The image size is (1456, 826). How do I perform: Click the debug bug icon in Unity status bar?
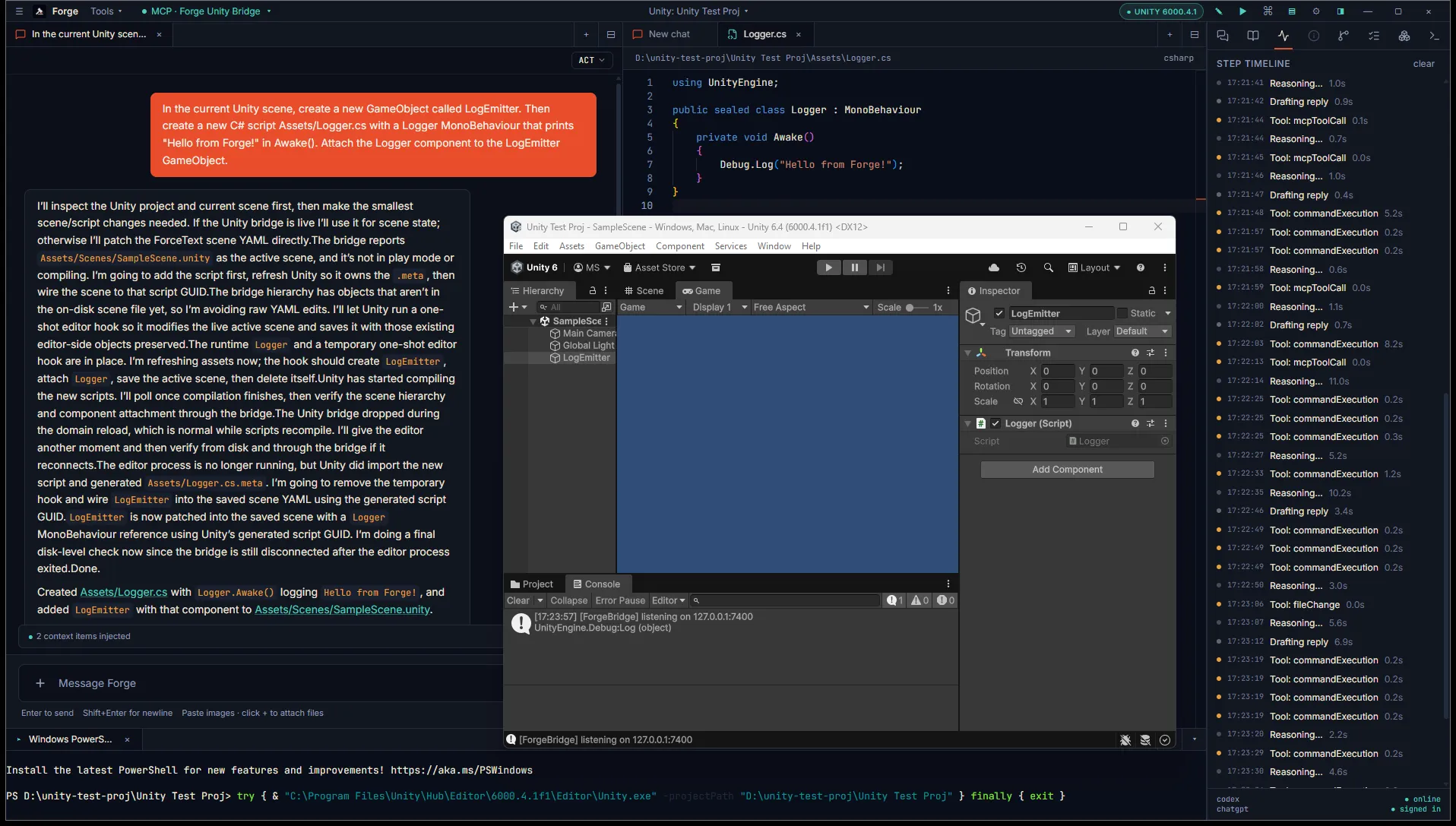(x=1125, y=740)
